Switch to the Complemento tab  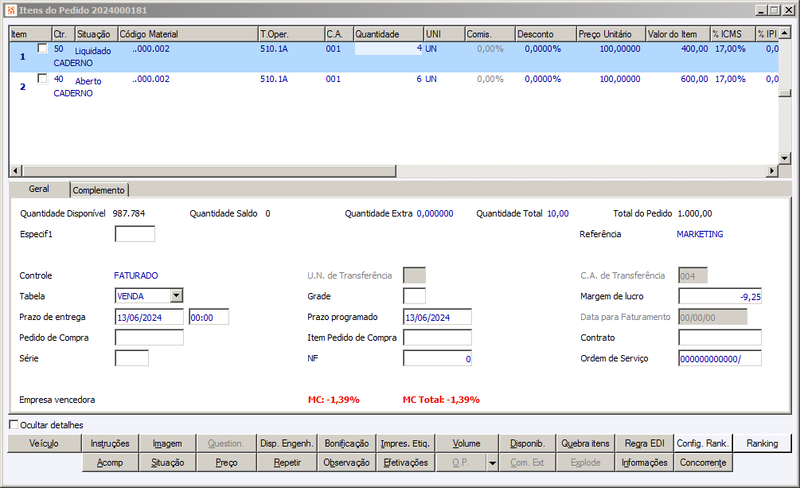[x=98, y=190]
